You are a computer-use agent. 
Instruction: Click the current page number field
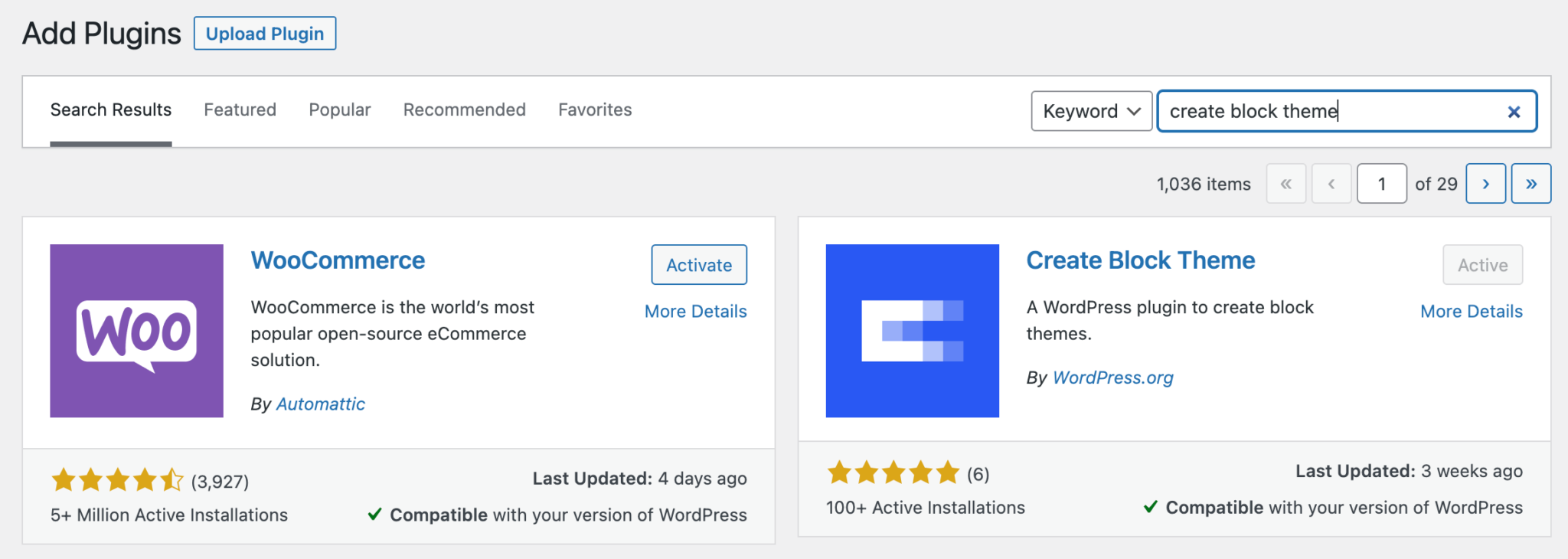tap(1382, 184)
